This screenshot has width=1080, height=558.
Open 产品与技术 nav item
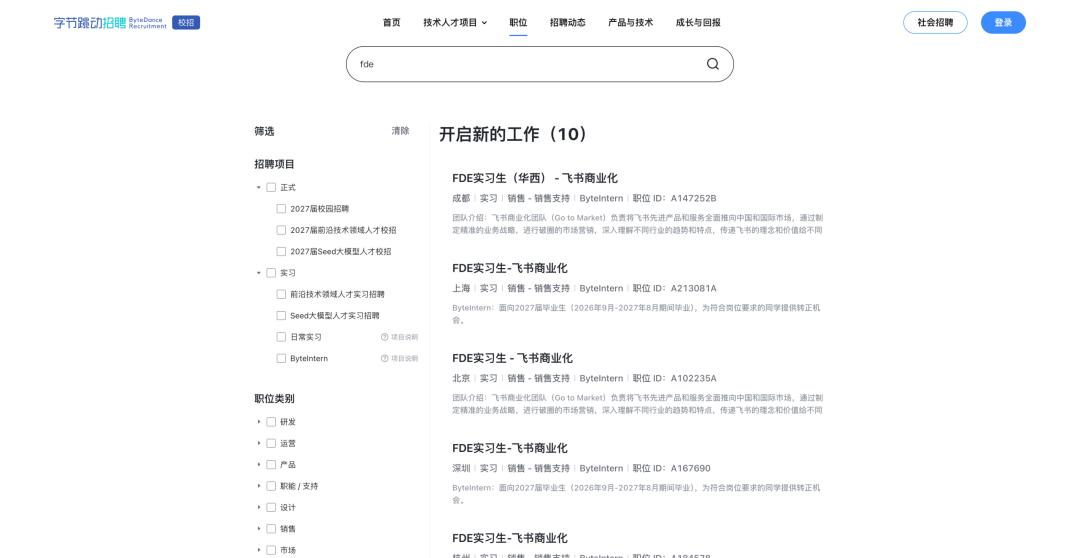630,23
